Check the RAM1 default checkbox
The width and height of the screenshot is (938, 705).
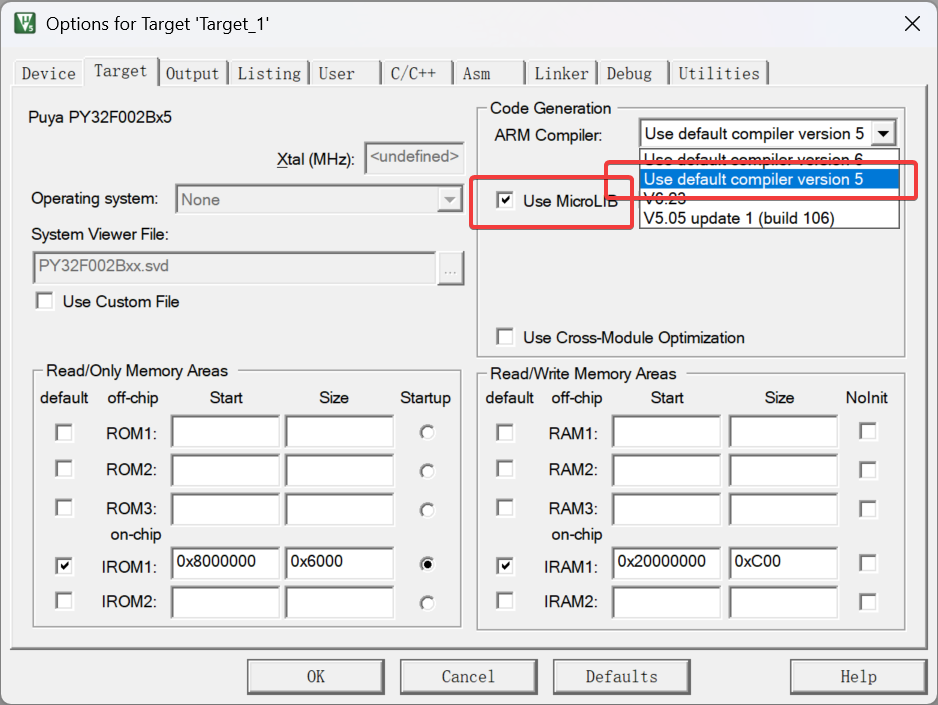click(505, 432)
